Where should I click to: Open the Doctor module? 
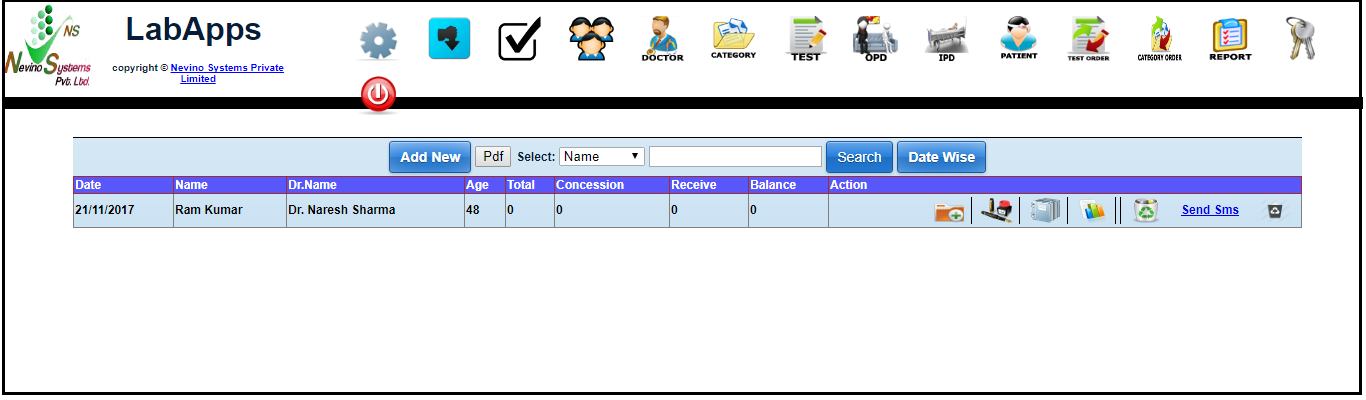click(x=662, y=39)
